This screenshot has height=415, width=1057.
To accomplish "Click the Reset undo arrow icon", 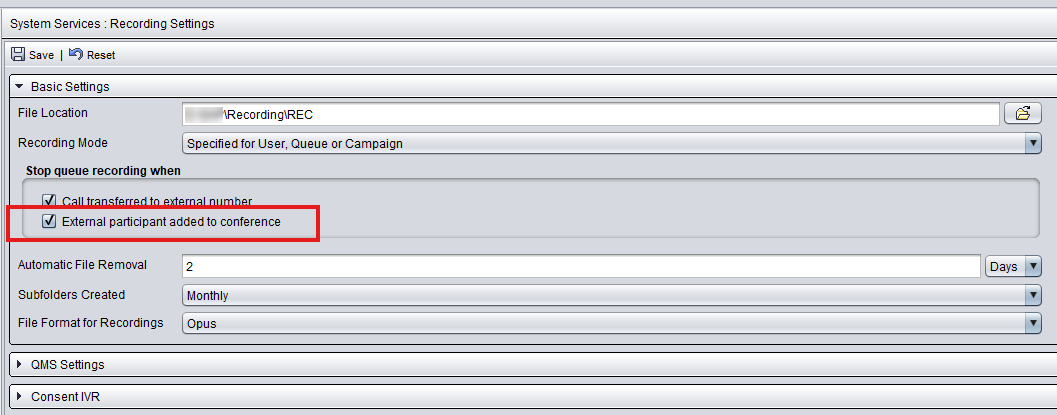I will (x=76, y=54).
